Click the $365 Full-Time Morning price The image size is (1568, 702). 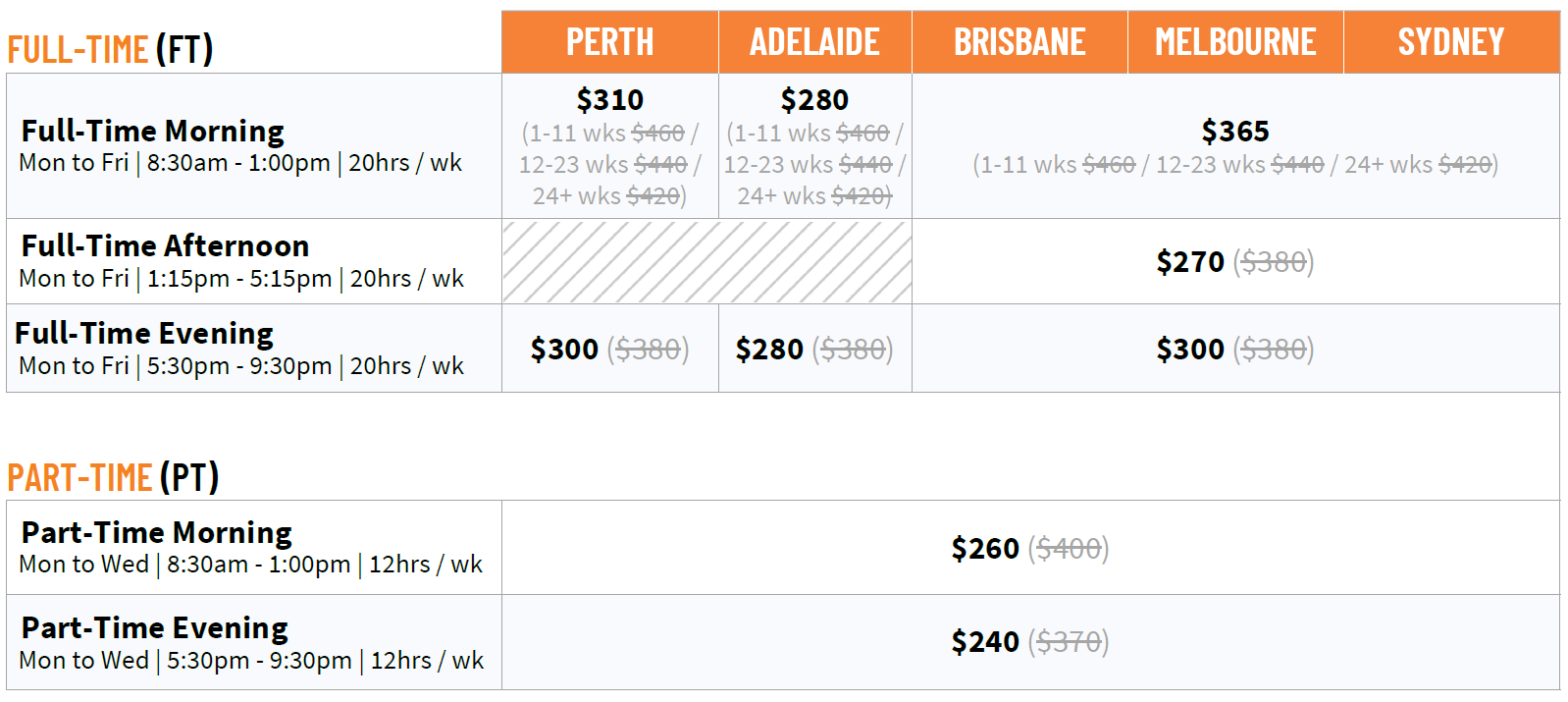point(1234,132)
